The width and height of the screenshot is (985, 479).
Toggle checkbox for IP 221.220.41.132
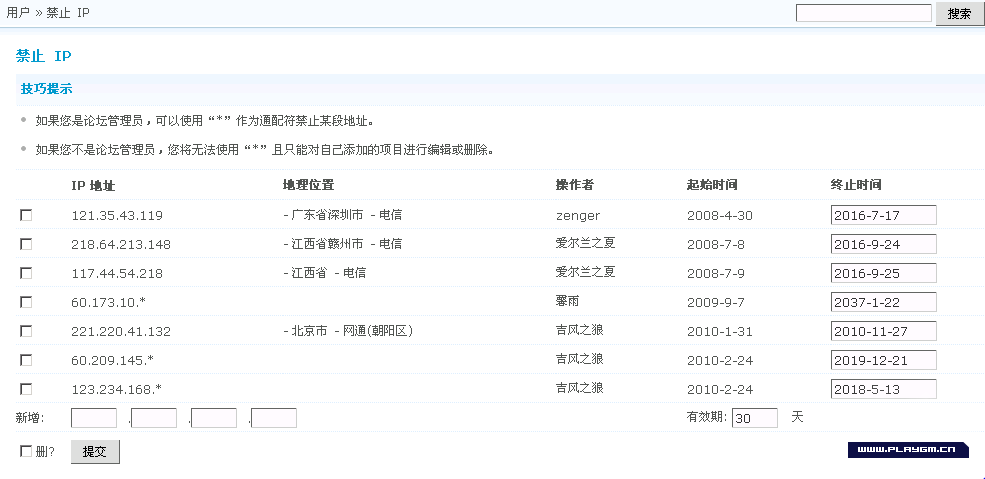(x=26, y=331)
